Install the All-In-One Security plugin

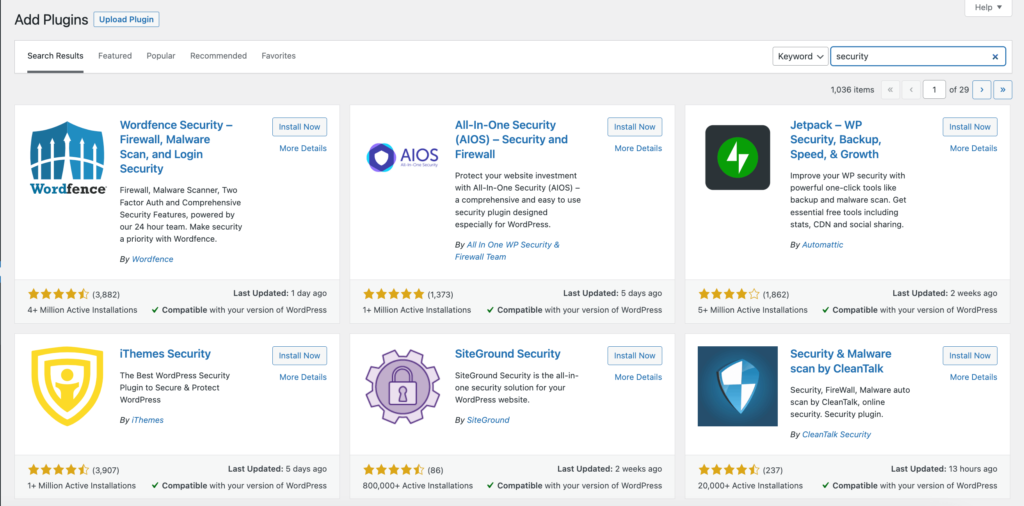click(635, 127)
